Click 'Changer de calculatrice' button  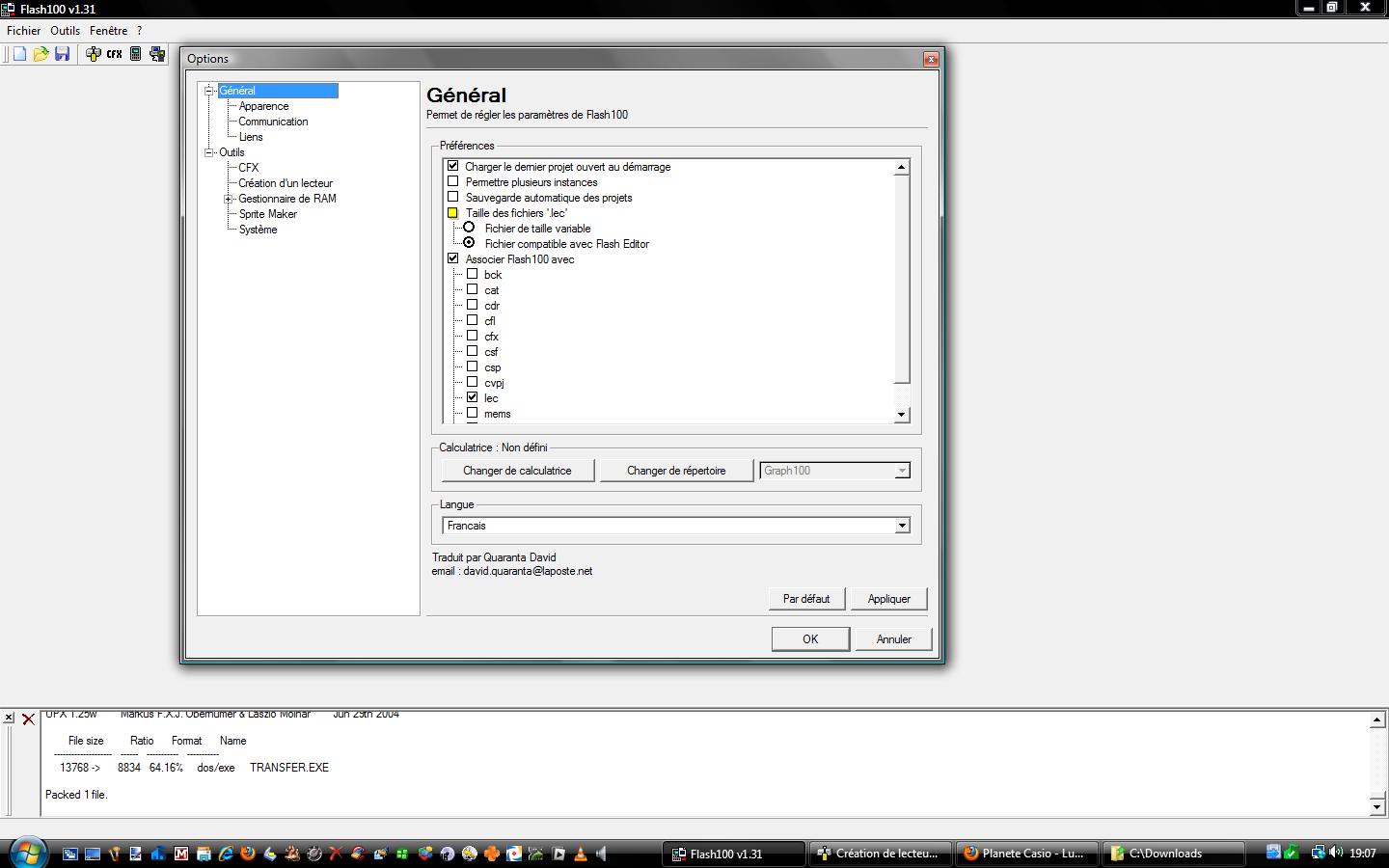517,471
